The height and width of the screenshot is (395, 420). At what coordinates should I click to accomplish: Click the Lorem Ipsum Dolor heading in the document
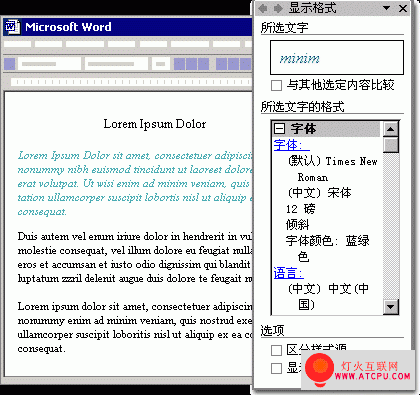pyautogui.click(x=155, y=124)
